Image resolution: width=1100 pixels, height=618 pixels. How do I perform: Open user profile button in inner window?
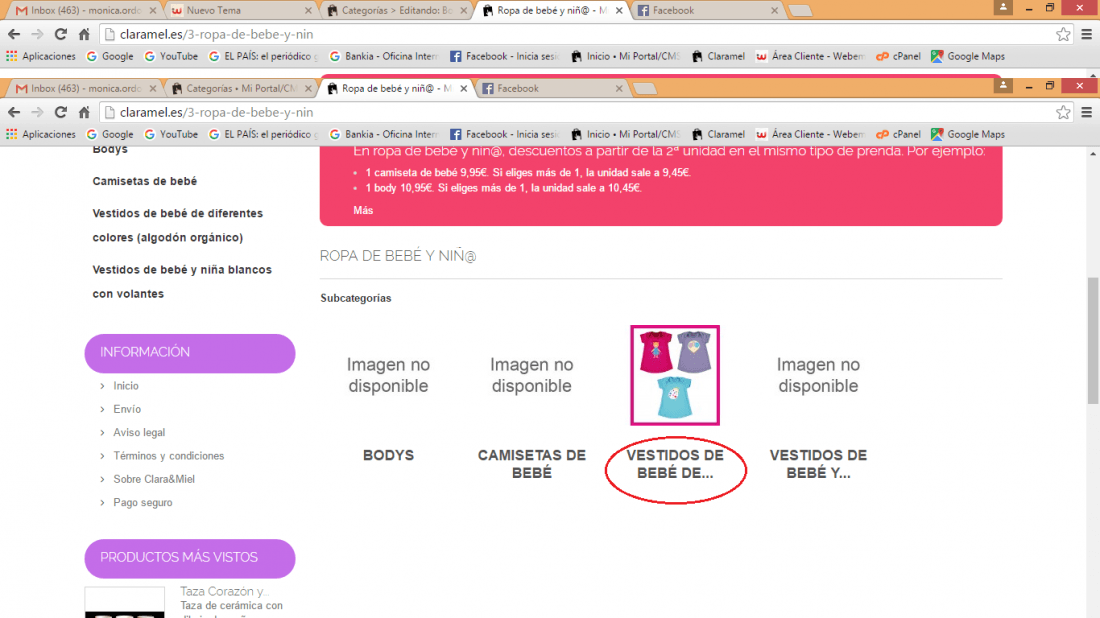click(x=1003, y=86)
